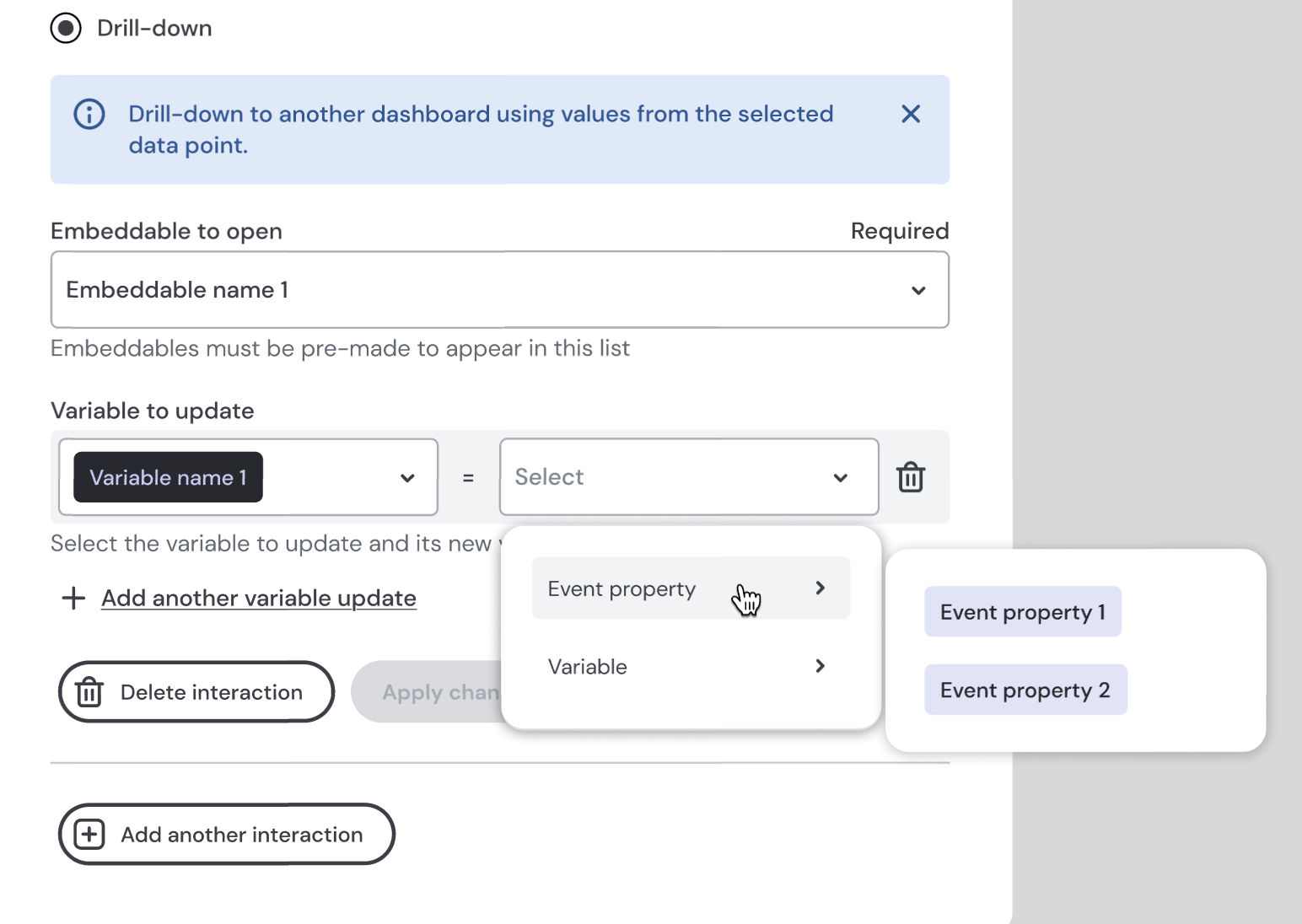Click the plus square icon in Add another interaction
This screenshot has height=924, width=1302.
tap(89, 835)
